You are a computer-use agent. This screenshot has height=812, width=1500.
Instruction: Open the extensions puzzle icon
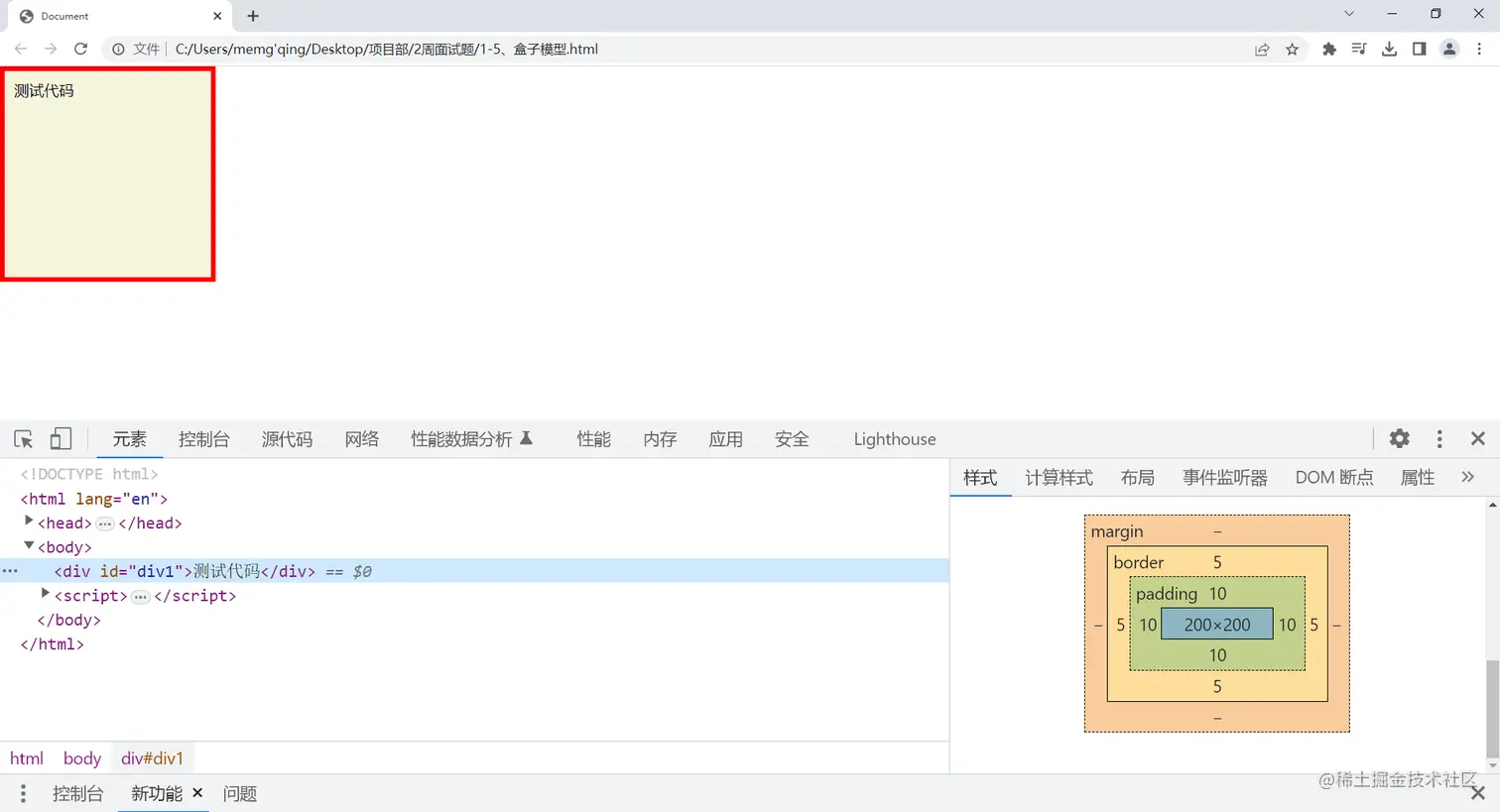[1329, 49]
